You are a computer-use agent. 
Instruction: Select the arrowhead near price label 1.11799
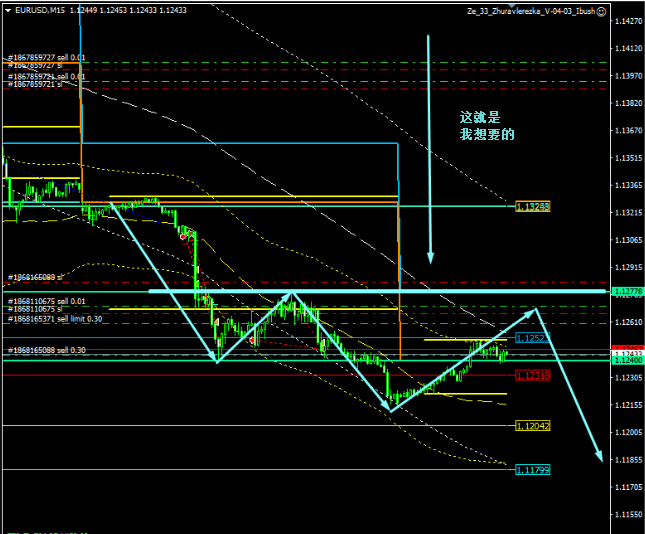[599, 456]
